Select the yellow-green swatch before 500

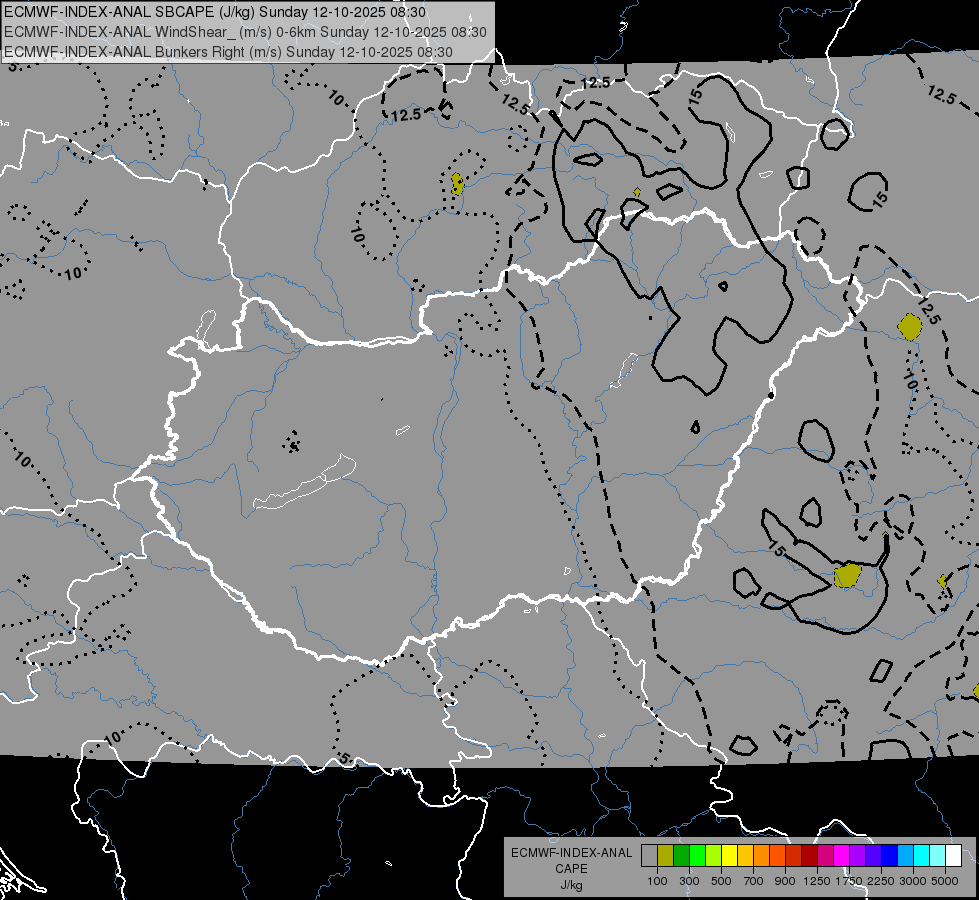(x=714, y=856)
